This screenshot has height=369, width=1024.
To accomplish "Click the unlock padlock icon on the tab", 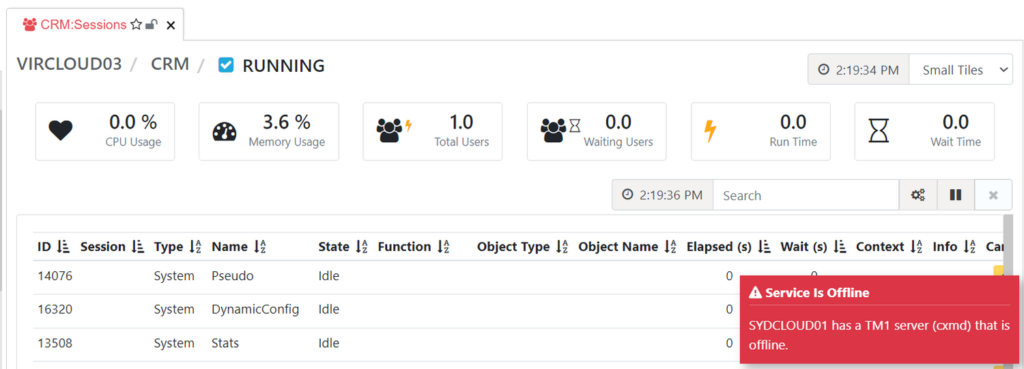I will (x=152, y=25).
